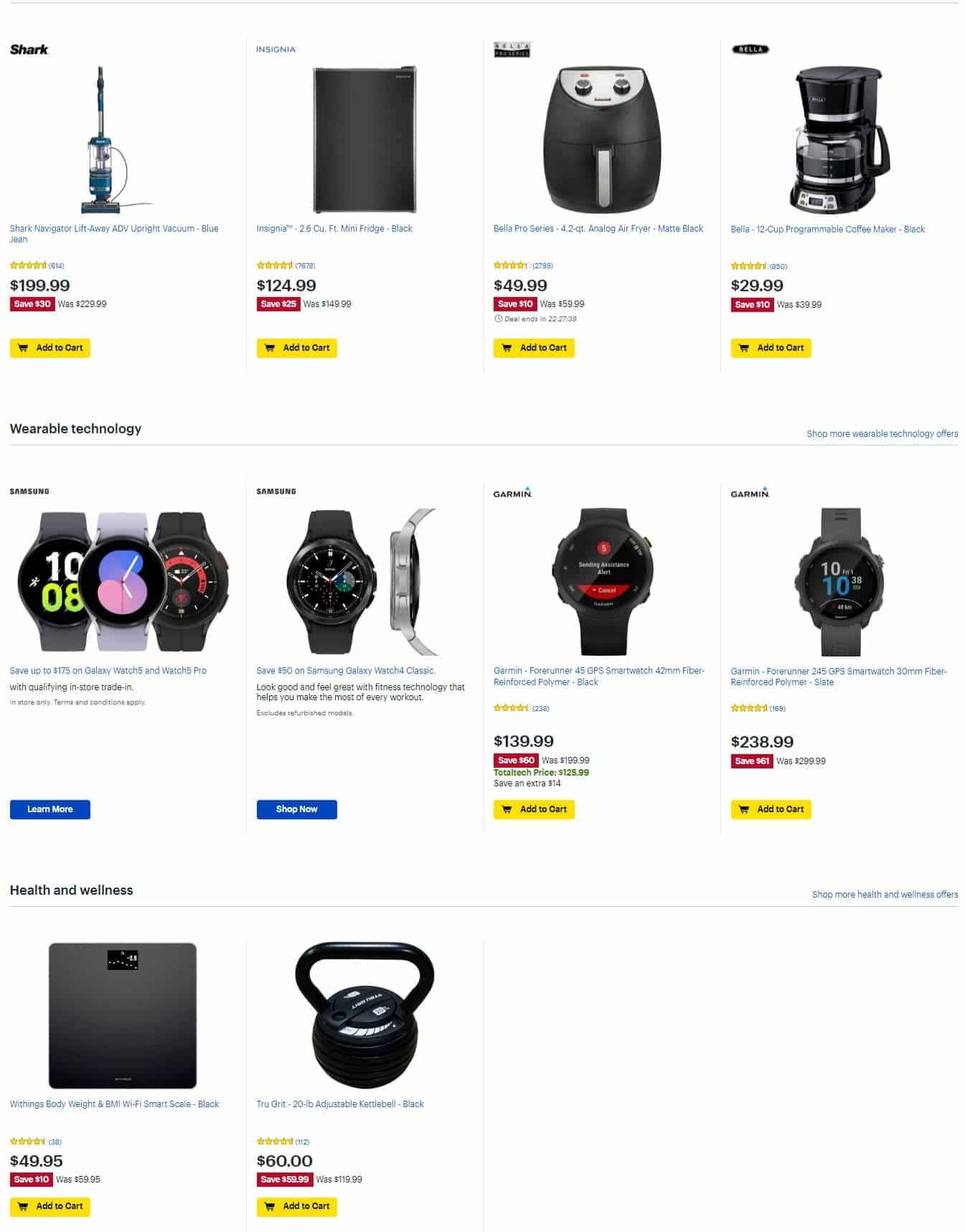Image resolution: width=965 pixels, height=1232 pixels.
Task: Add Insignia Mini Fridge to cart
Action: click(296, 348)
